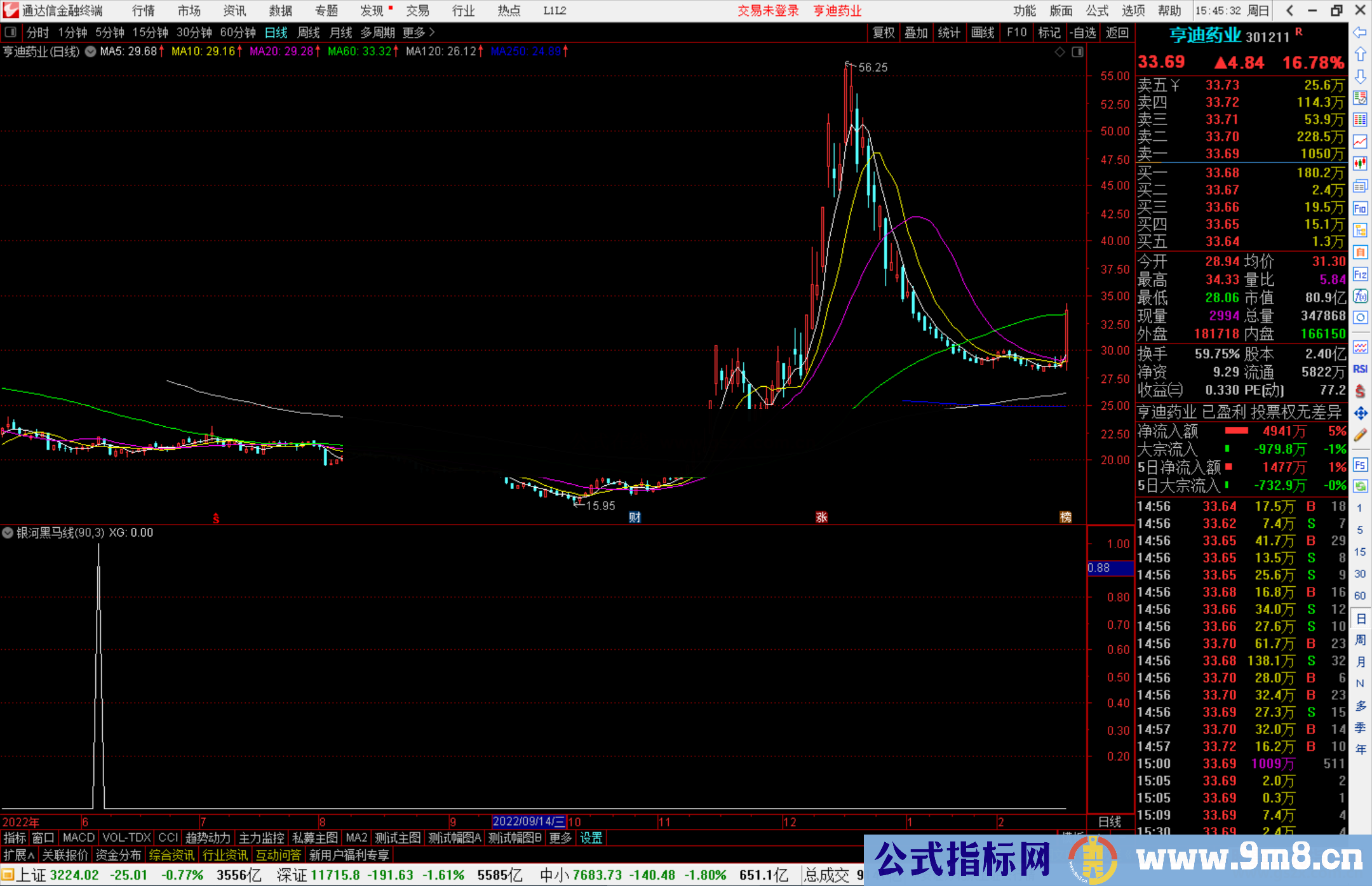Click the candlestick chart sidebar icon

1360,164
